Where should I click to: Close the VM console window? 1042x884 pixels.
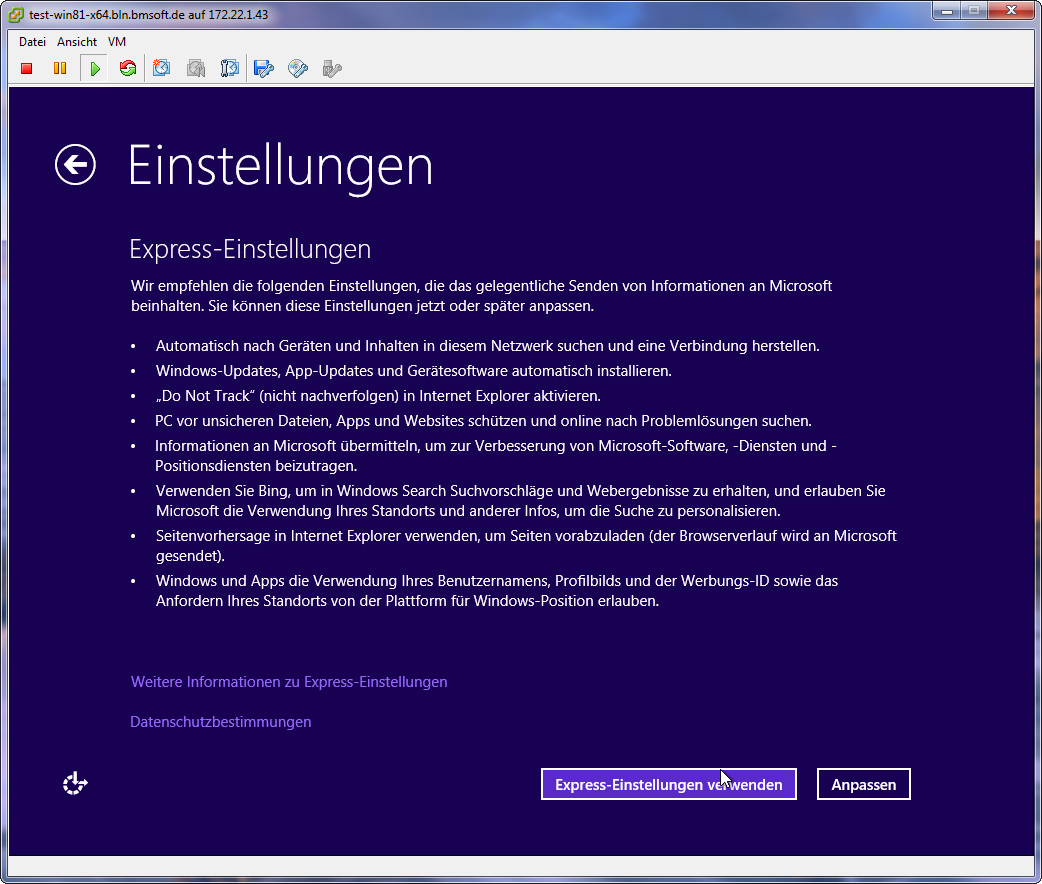1011,11
